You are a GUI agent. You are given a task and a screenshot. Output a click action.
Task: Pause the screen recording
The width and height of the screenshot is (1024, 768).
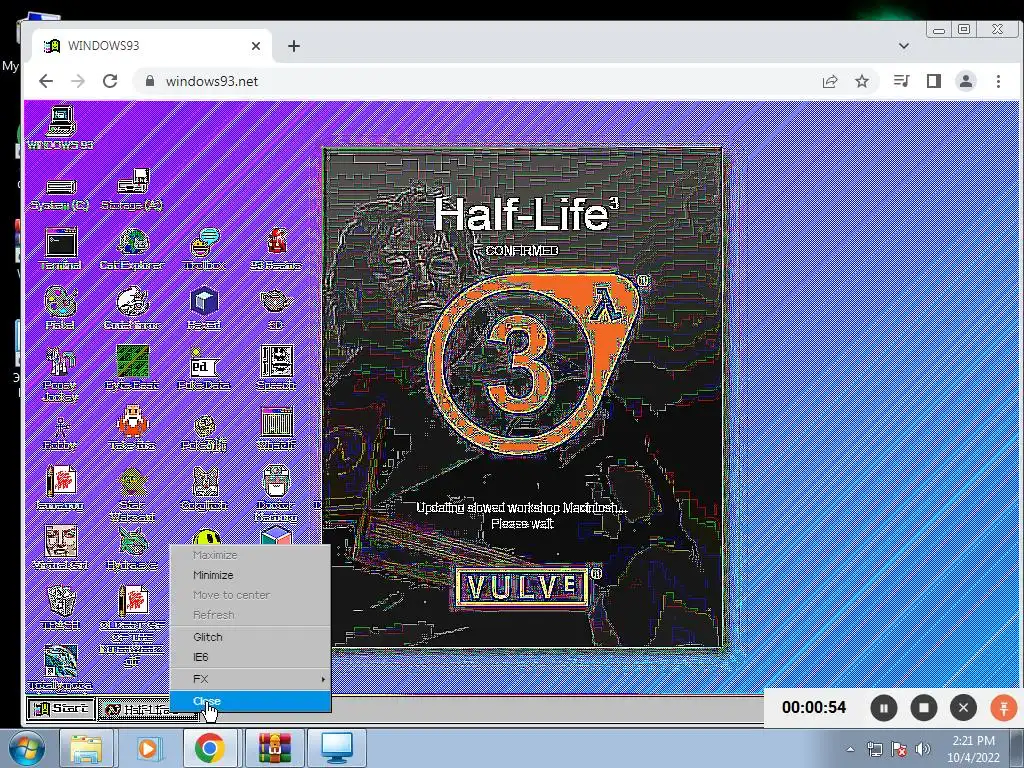click(x=884, y=708)
